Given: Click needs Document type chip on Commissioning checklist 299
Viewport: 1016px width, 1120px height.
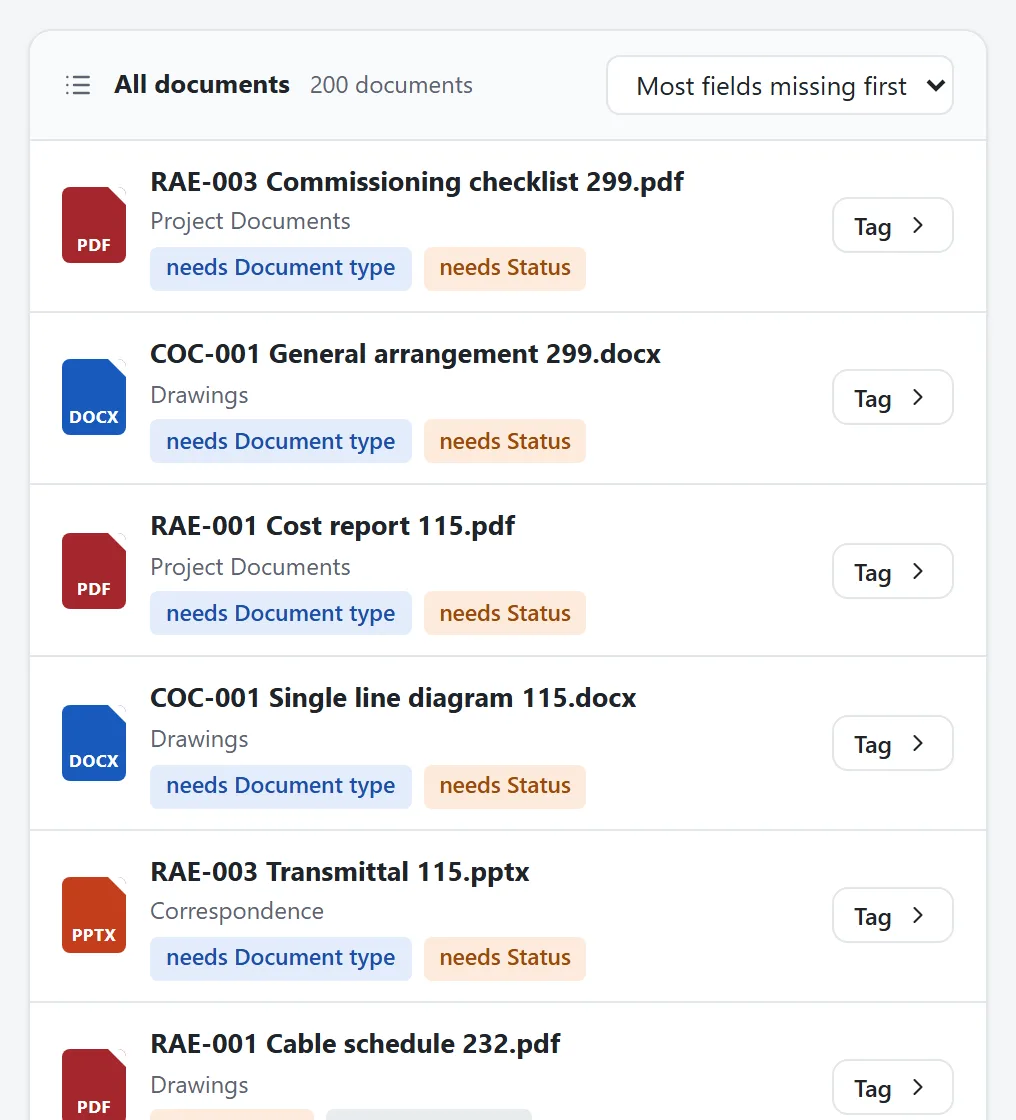Looking at the screenshot, I should coord(281,269).
